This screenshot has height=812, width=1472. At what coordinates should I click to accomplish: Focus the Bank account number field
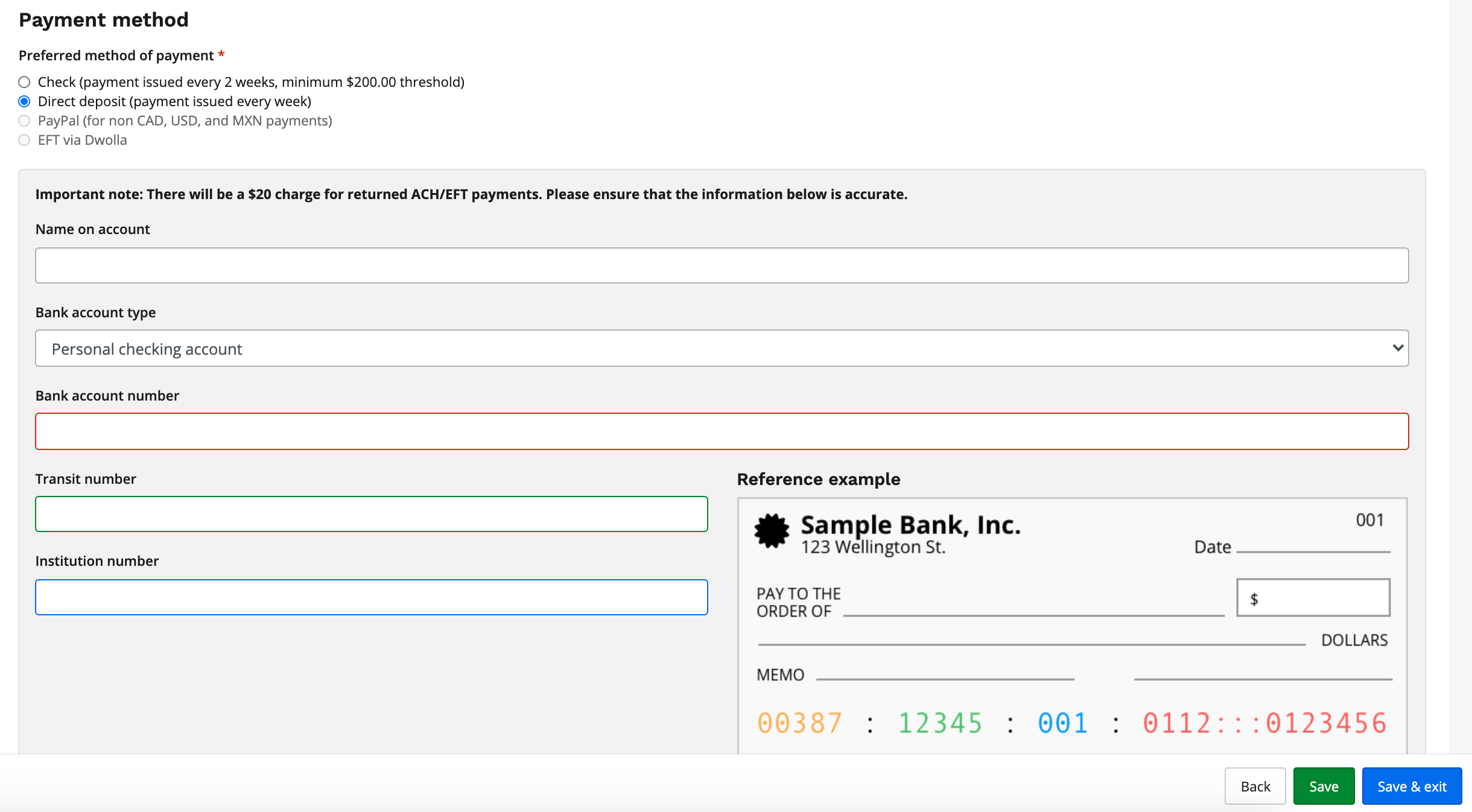click(722, 431)
